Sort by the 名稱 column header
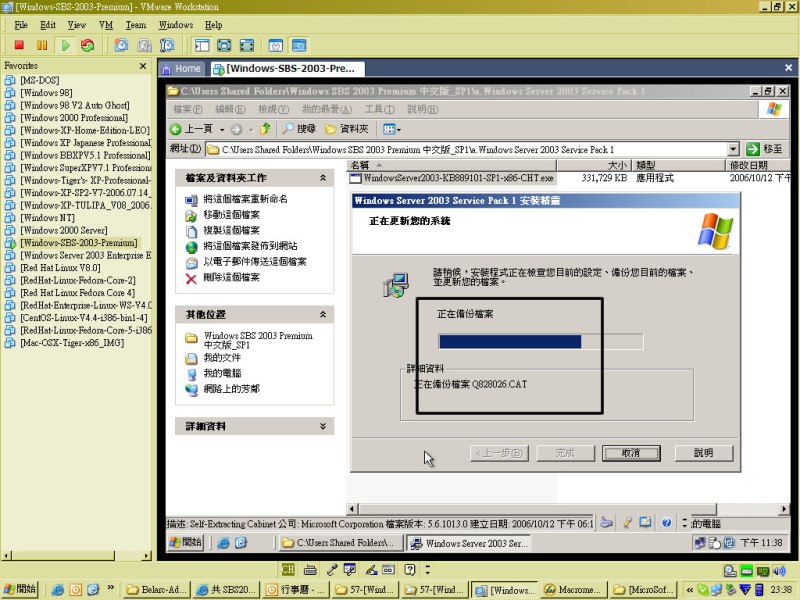This screenshot has width=800, height=600. pyautogui.click(x=452, y=165)
